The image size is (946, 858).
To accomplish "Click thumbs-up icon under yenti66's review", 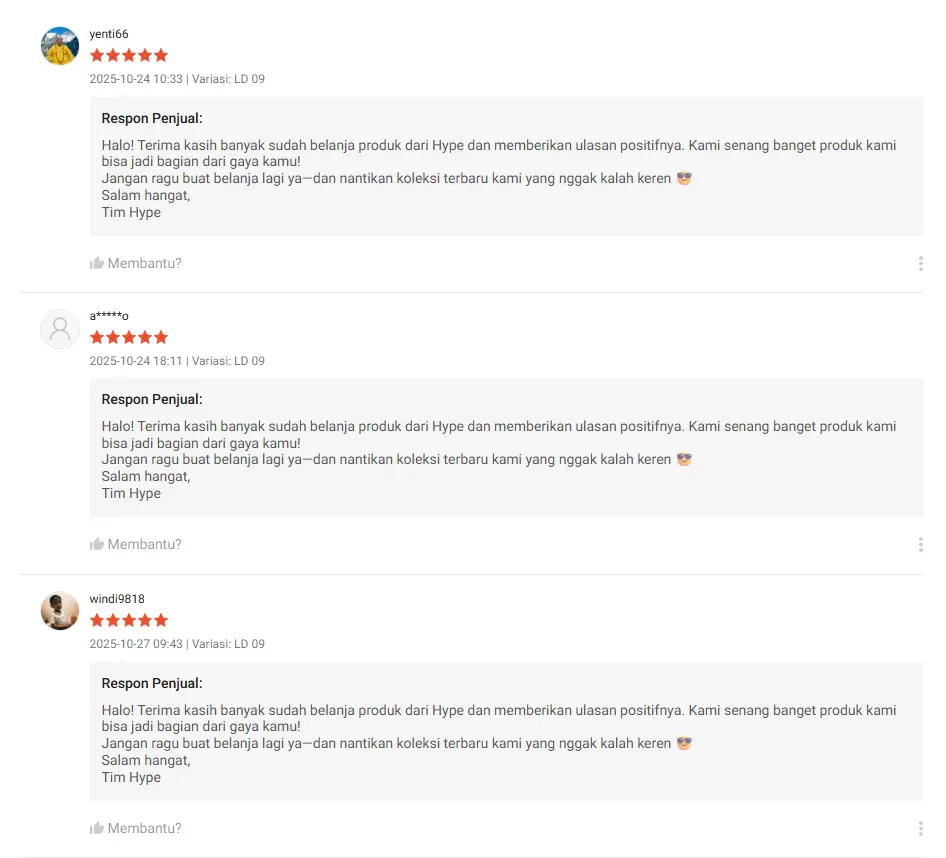I will [x=97, y=264].
